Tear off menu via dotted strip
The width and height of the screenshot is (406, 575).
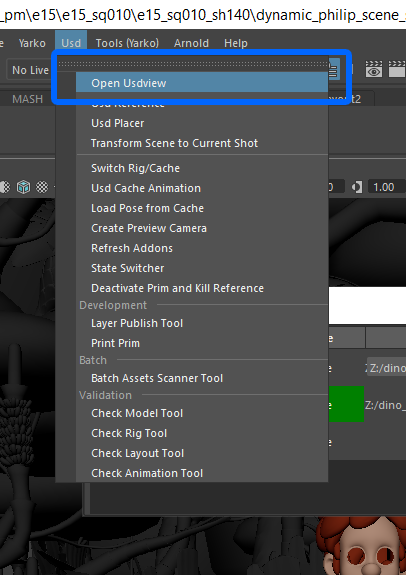click(193, 64)
